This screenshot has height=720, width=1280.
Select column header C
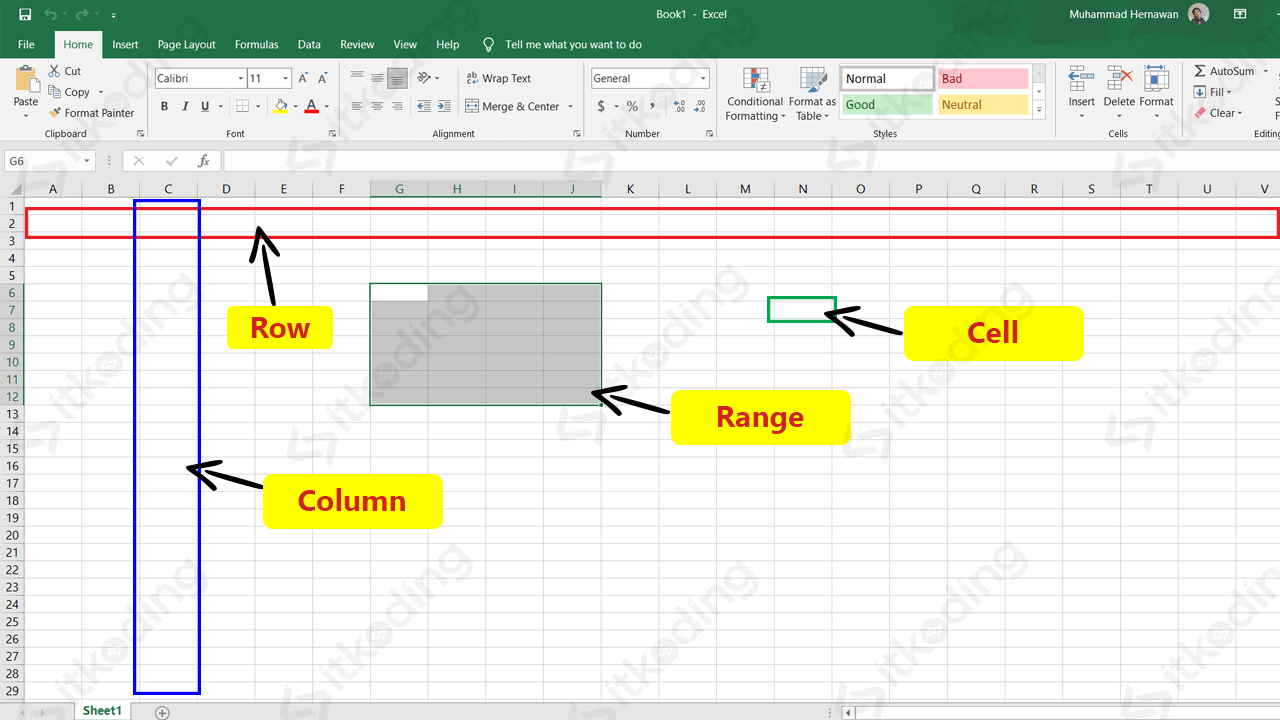[168, 189]
